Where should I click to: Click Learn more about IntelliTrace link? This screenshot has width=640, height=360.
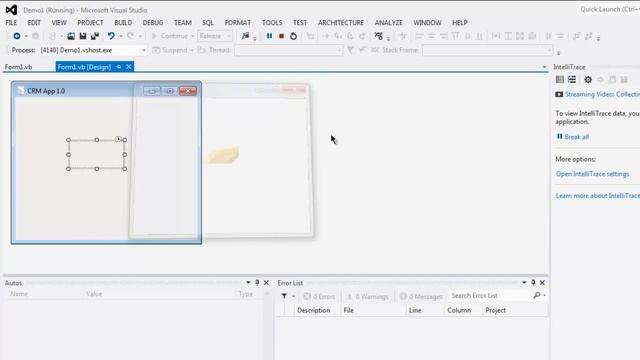point(598,196)
